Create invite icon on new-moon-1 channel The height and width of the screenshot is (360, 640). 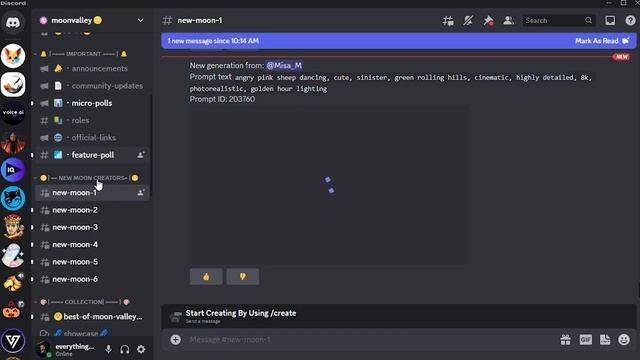click(x=140, y=192)
